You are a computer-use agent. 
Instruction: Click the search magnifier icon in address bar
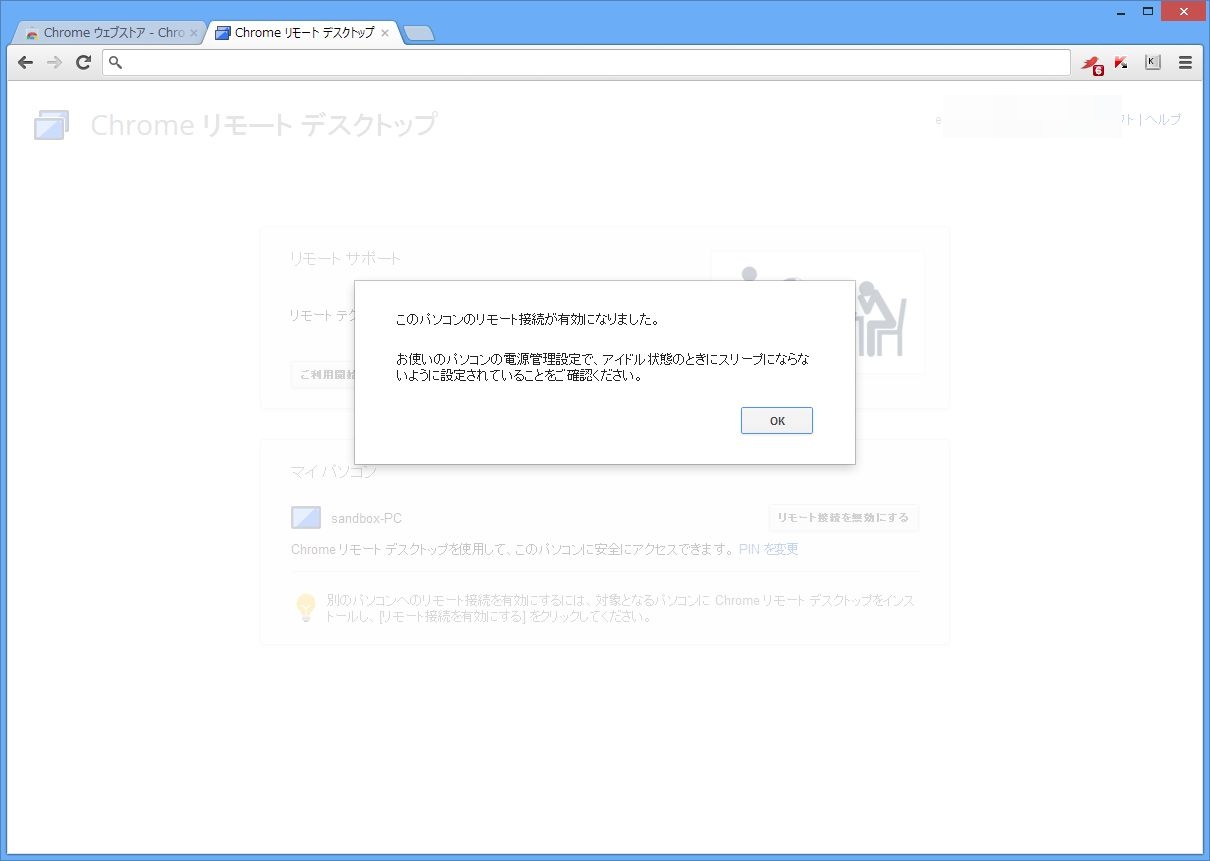click(x=116, y=62)
